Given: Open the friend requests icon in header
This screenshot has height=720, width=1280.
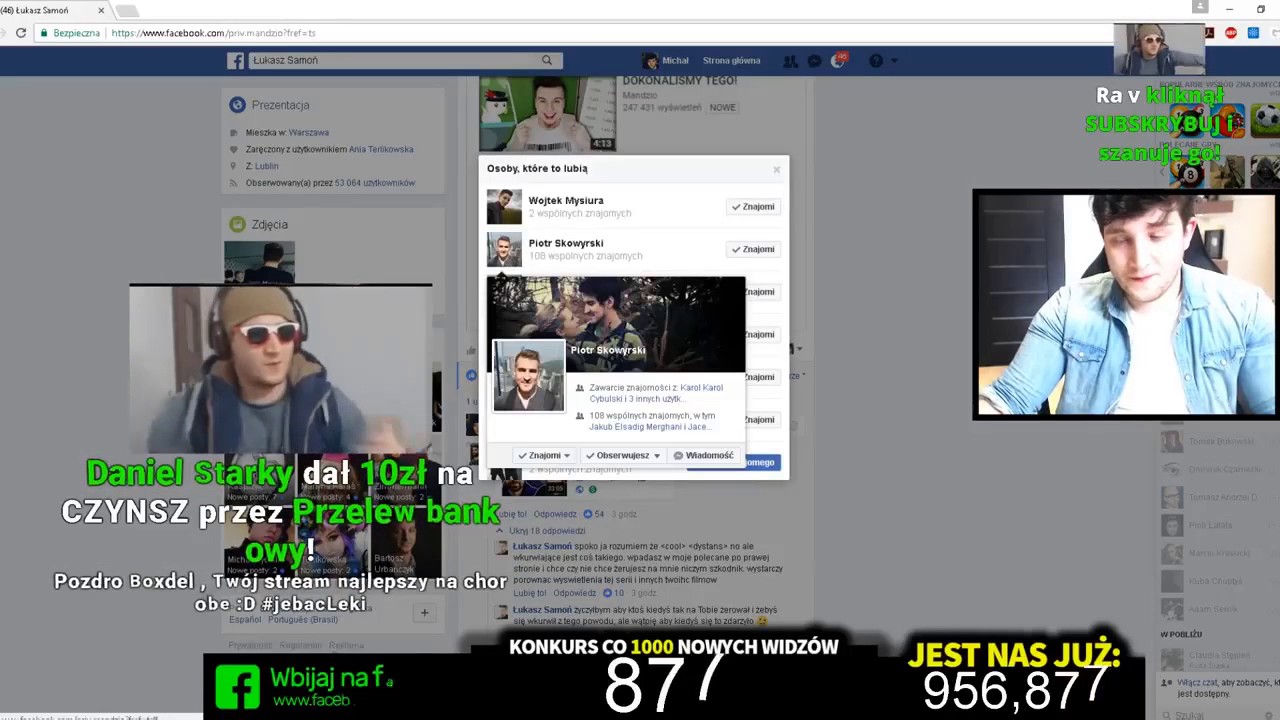Looking at the screenshot, I should coord(791,61).
